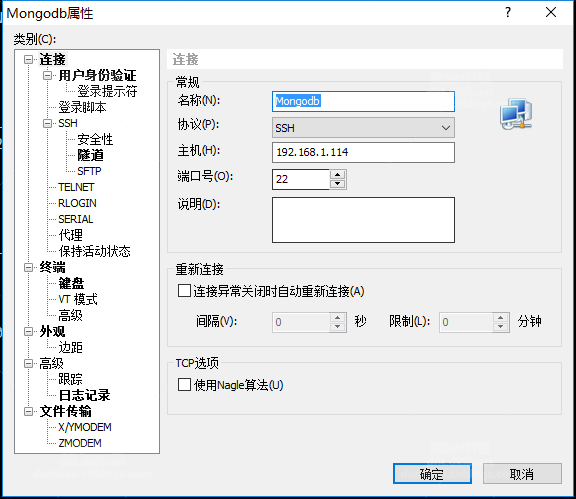
Task: Increase the port number with up arrow
Action: click(x=338, y=175)
